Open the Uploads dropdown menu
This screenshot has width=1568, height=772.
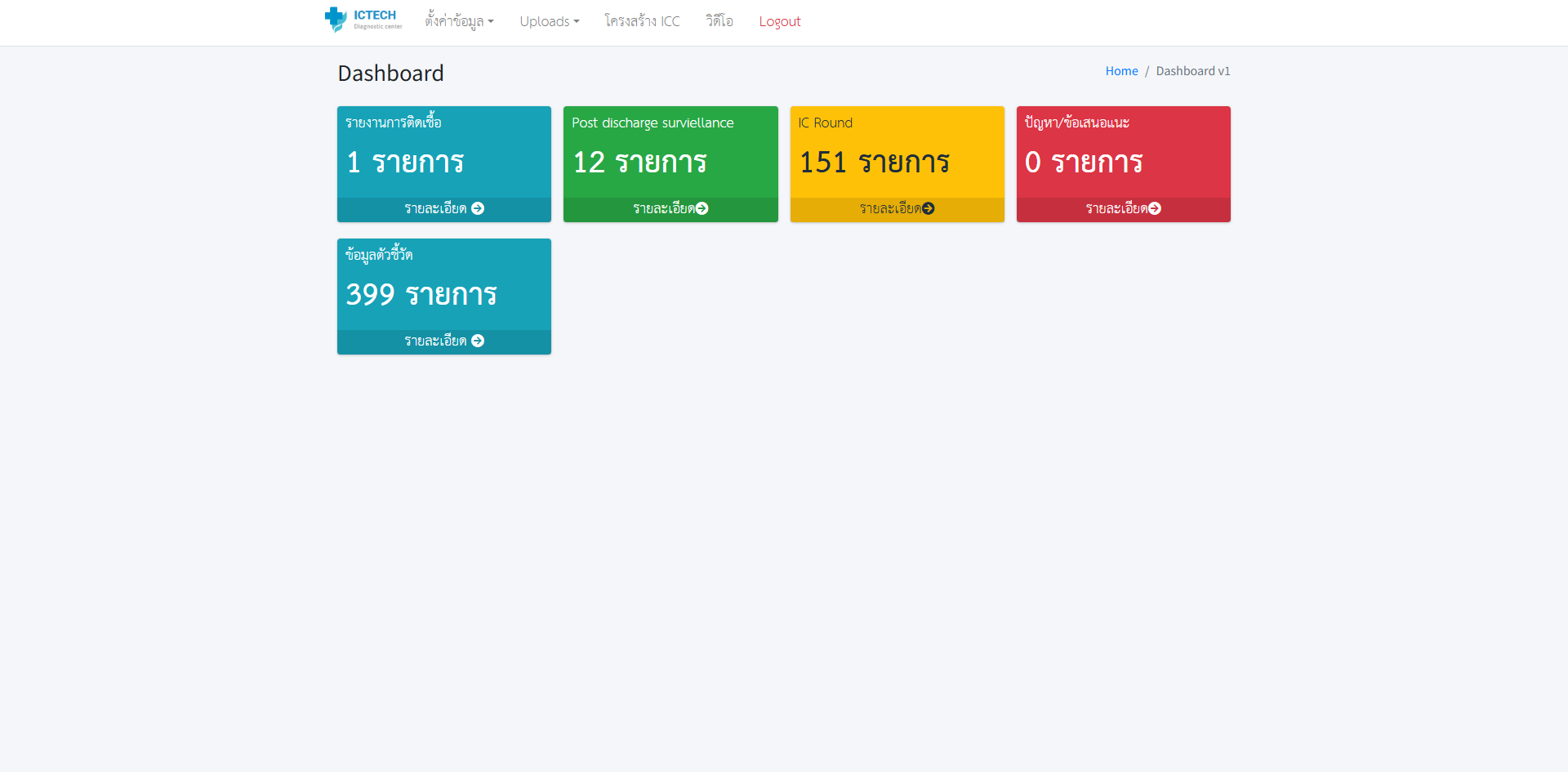(549, 21)
